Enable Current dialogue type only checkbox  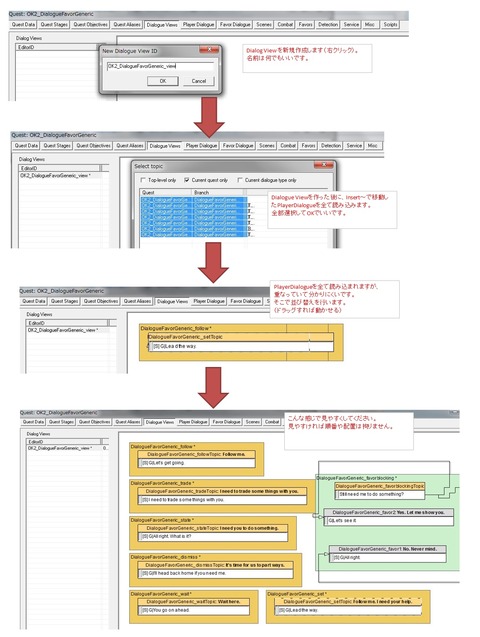[x=240, y=180]
